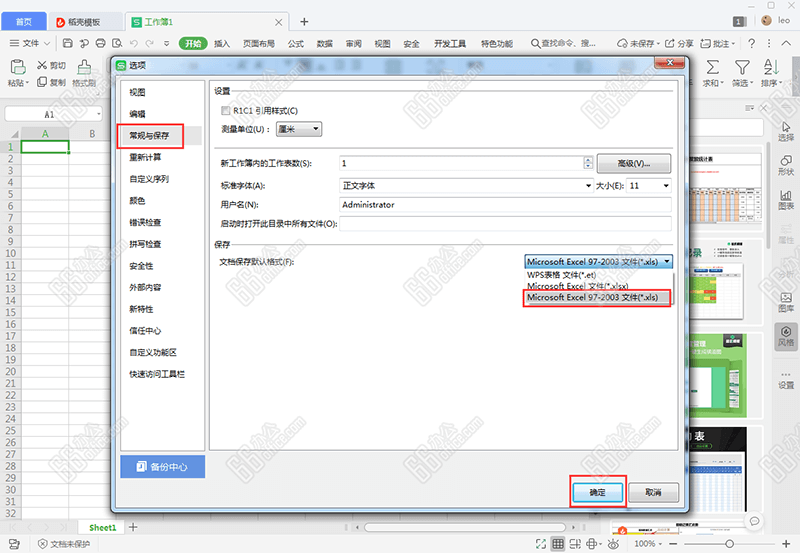
Task: Select 重新计算 in options sidebar
Action: (145, 157)
